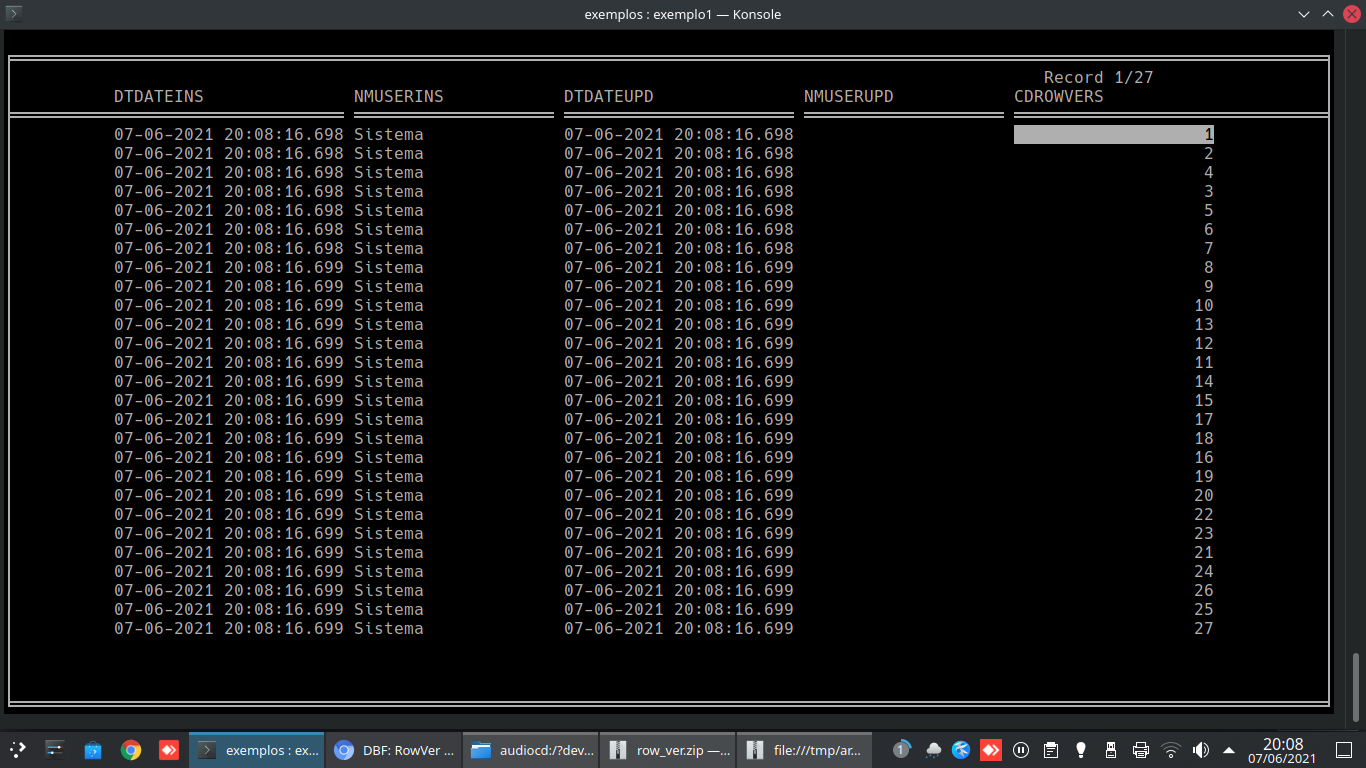The image size is (1366, 768).
Task: Click DTDATEUPD timestamp in row with CDROWVERS 25
Action: [x=679, y=609]
